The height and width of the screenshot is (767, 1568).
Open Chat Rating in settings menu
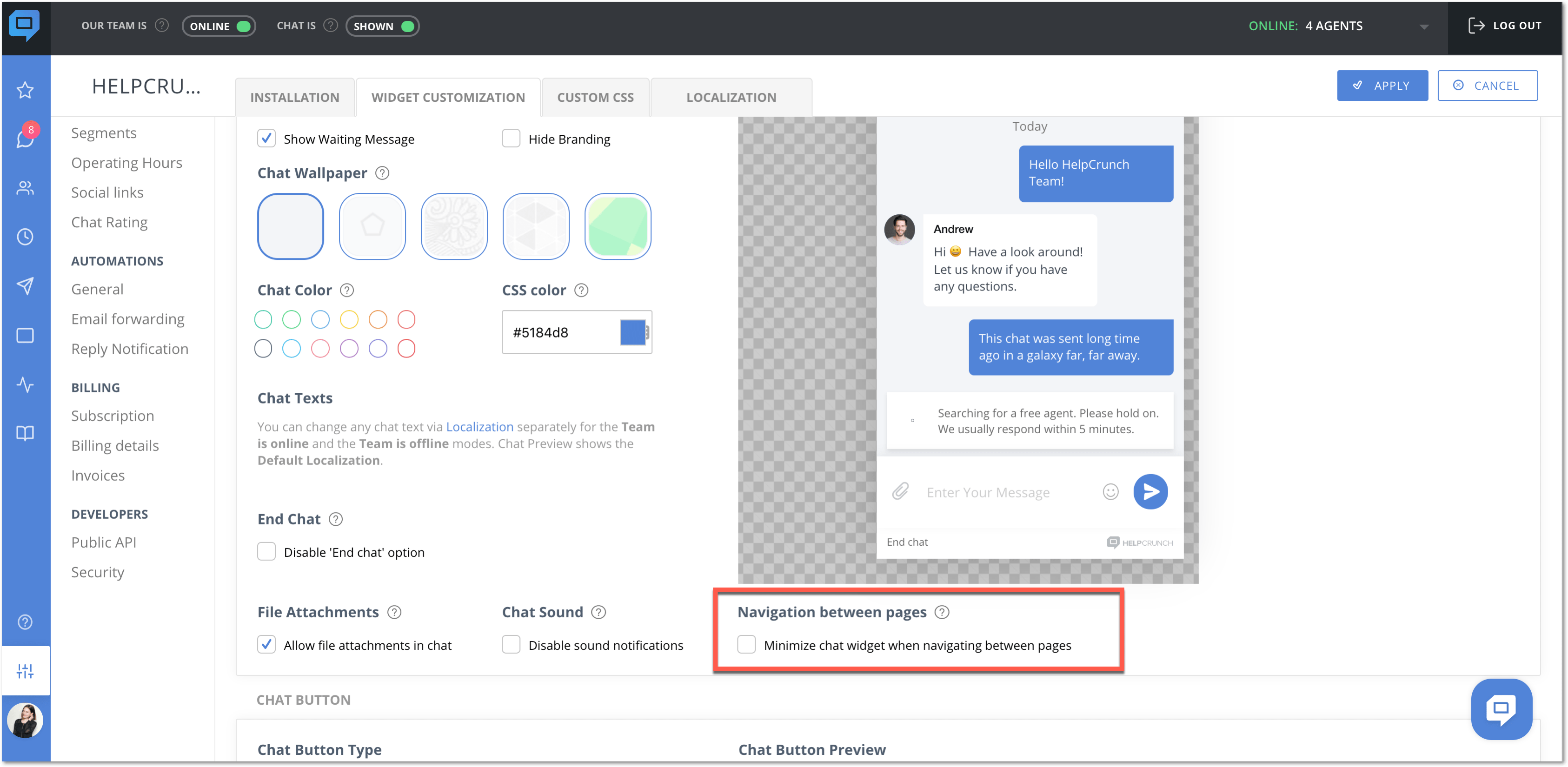point(110,222)
